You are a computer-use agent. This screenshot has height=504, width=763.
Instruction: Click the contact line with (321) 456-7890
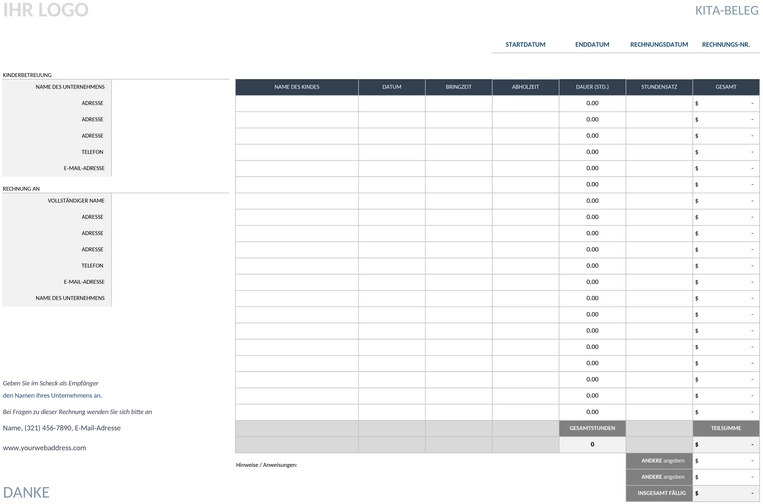(62, 428)
